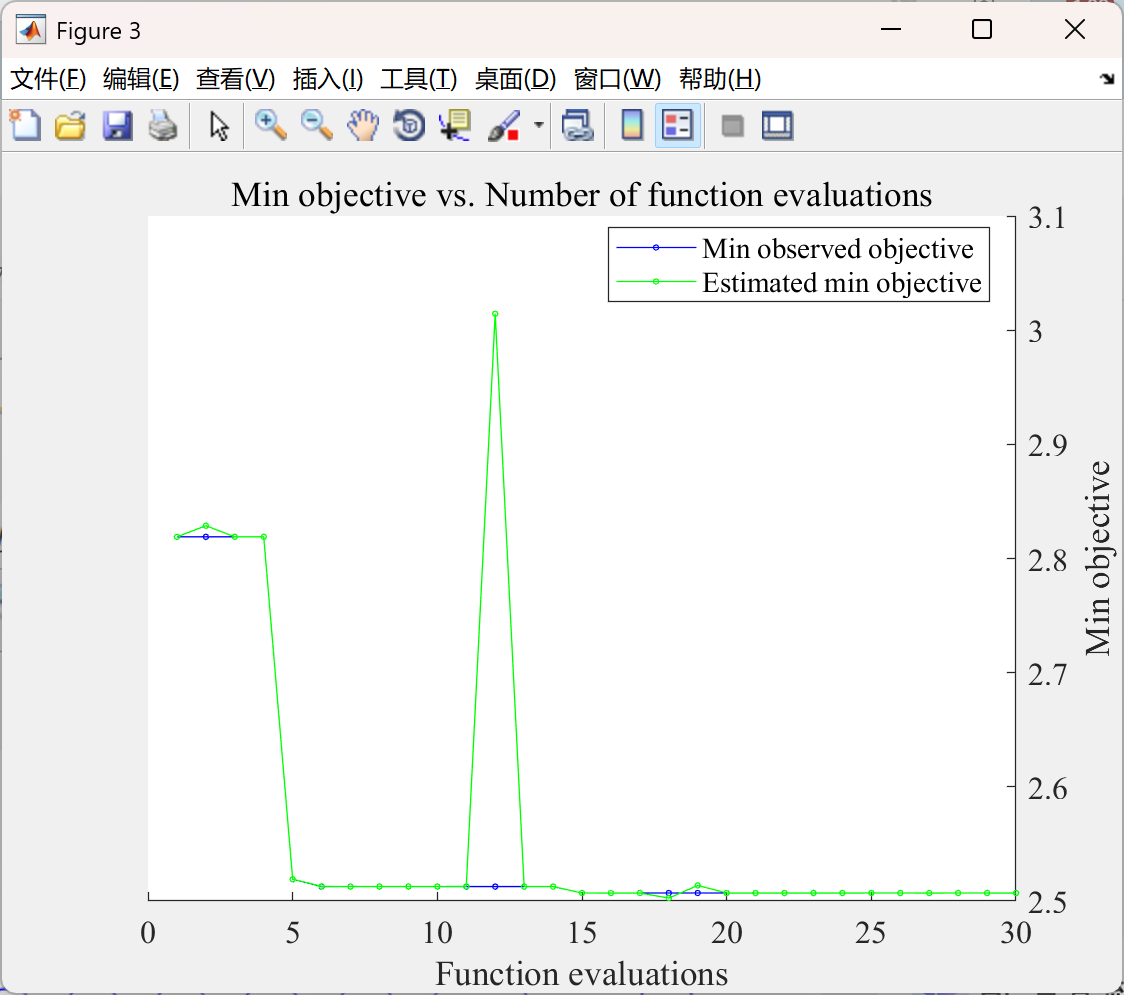
Task: Select the Pan hand tool
Action: (363, 125)
